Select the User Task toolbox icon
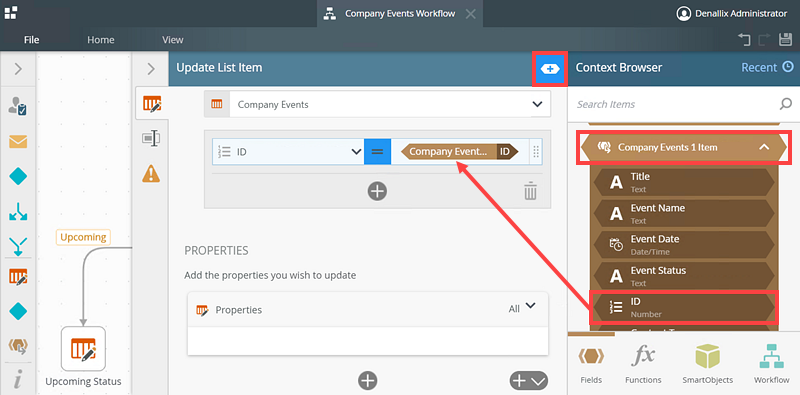 tap(18, 106)
